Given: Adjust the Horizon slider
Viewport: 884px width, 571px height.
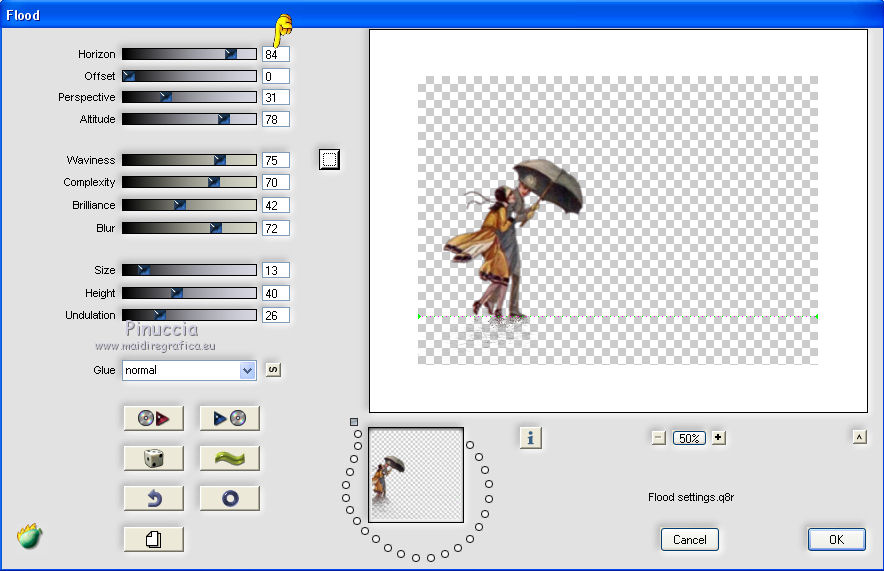Looking at the screenshot, I should (189, 54).
